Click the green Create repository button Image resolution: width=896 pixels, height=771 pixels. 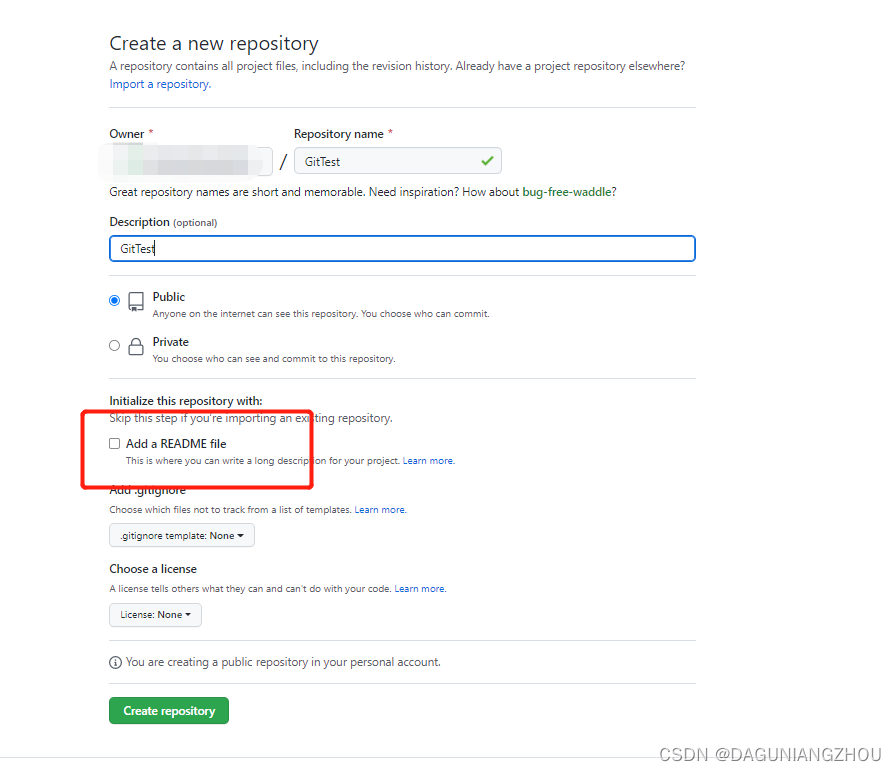coord(169,711)
